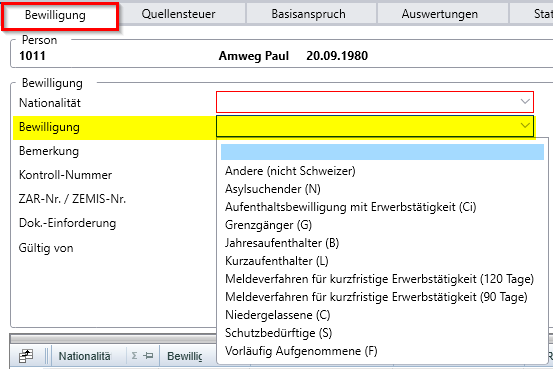Click the pin icon in Nationalität column
Image resolution: width=553 pixels, height=369 pixels.
click(x=148, y=356)
